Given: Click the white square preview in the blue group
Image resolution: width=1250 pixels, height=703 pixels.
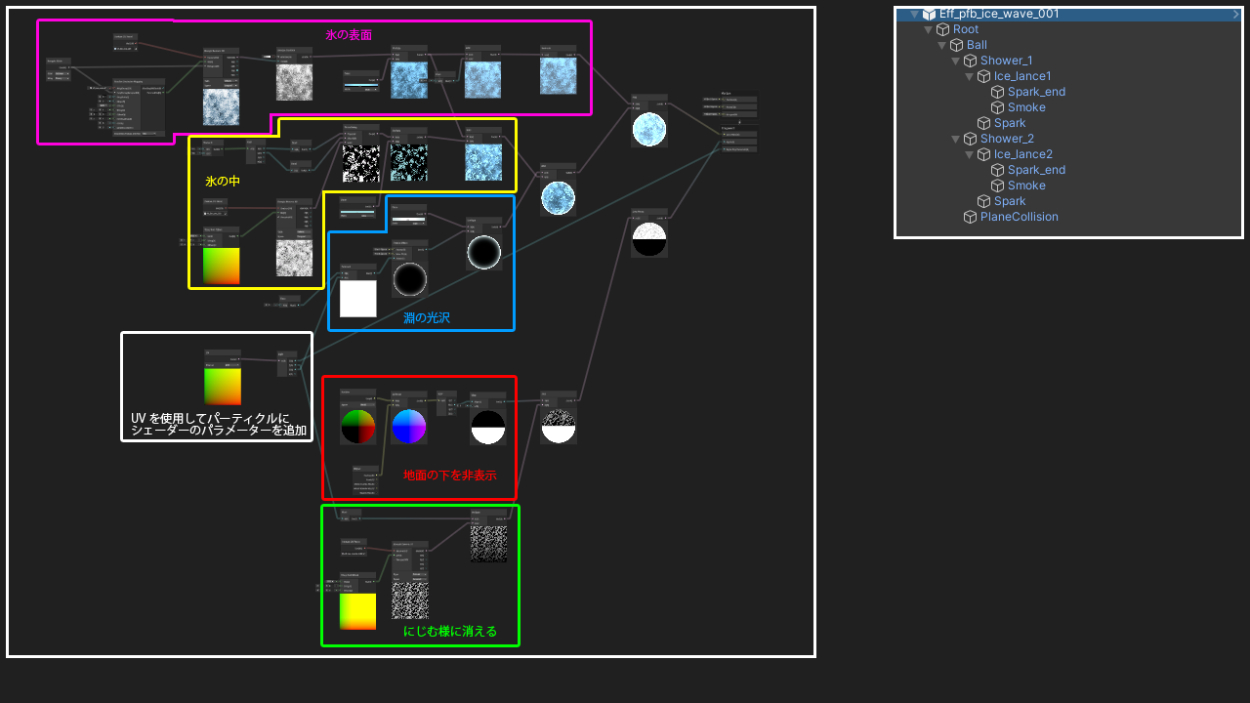Looking at the screenshot, I should pyautogui.click(x=358, y=298).
